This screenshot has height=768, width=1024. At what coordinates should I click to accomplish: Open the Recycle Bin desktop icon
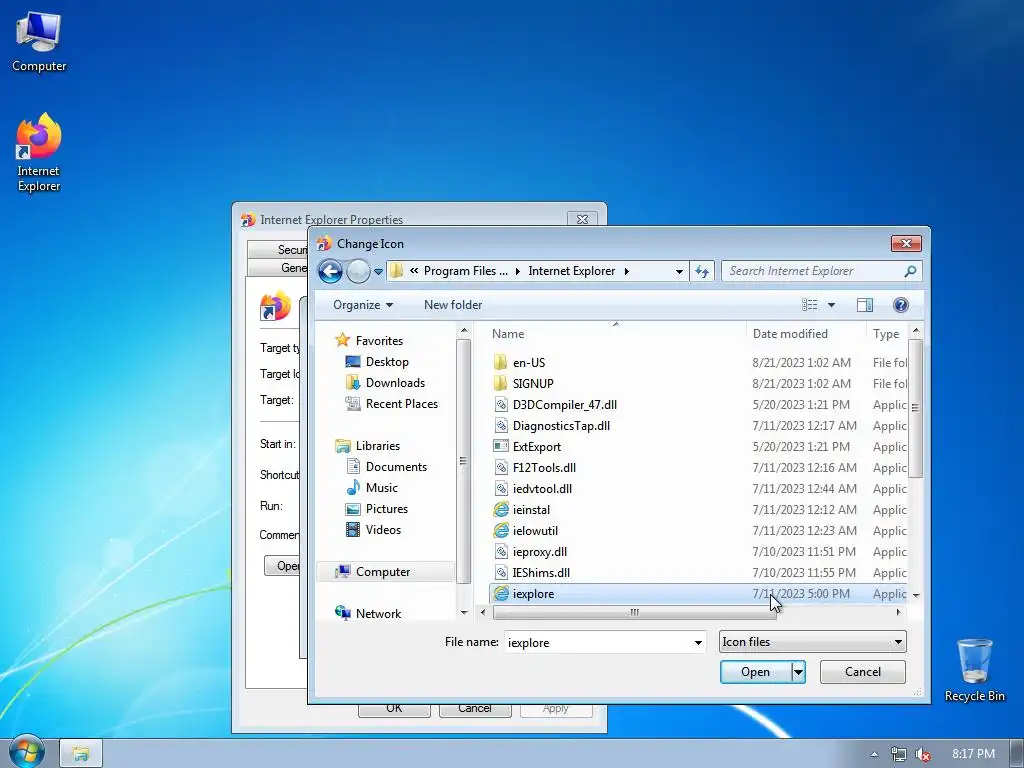(x=974, y=669)
